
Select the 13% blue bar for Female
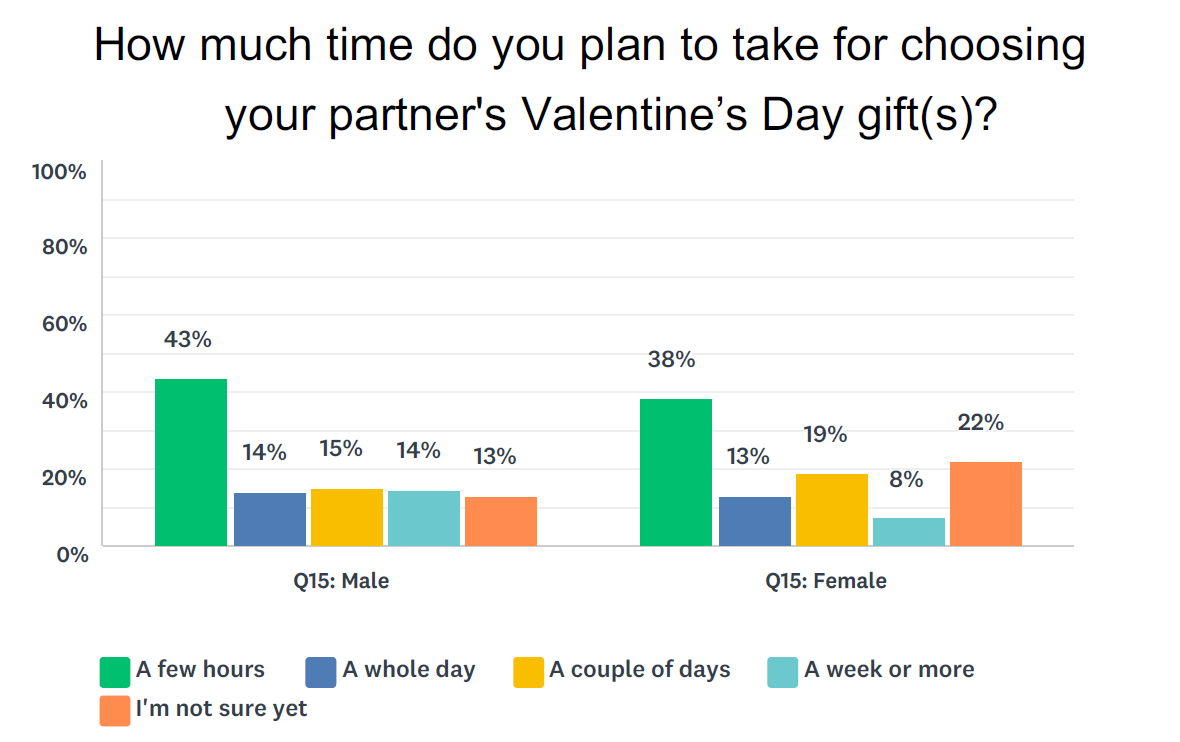point(755,522)
